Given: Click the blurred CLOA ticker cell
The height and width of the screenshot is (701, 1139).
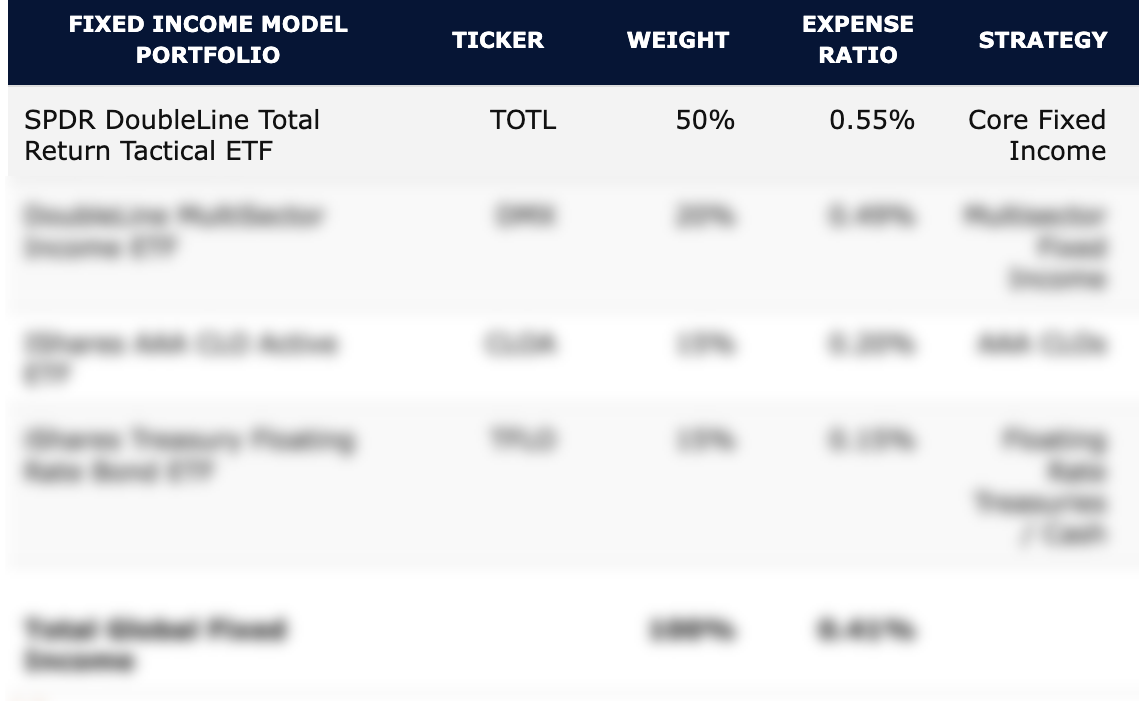Looking at the screenshot, I should click(x=521, y=345).
